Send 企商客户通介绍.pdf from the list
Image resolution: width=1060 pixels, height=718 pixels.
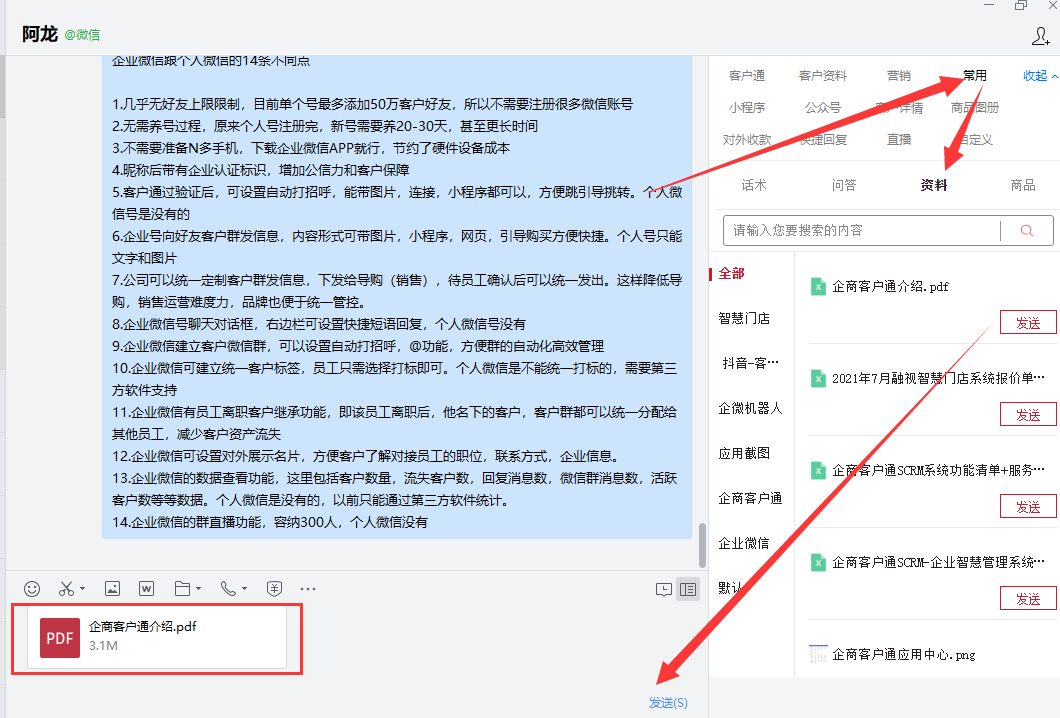pos(1028,323)
